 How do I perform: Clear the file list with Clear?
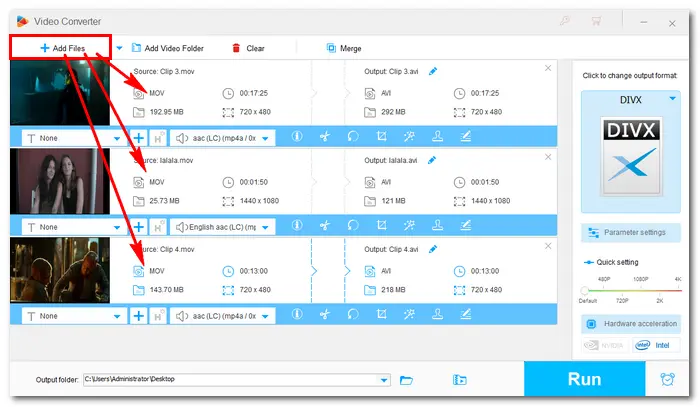click(x=249, y=48)
